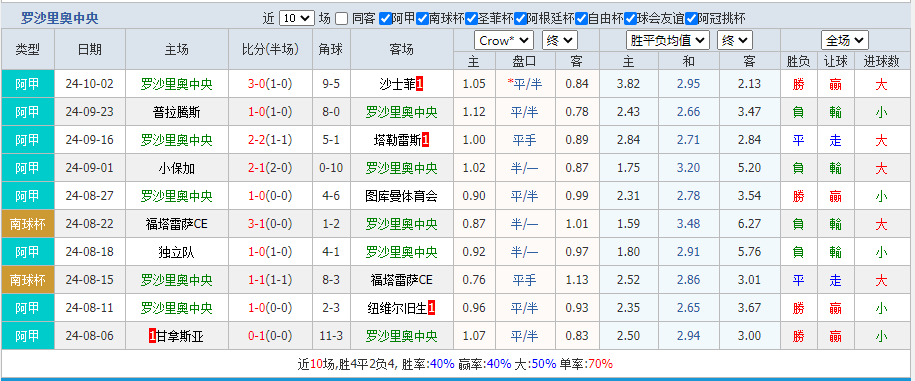Toggle the 同客 checkbox

coord(342,19)
